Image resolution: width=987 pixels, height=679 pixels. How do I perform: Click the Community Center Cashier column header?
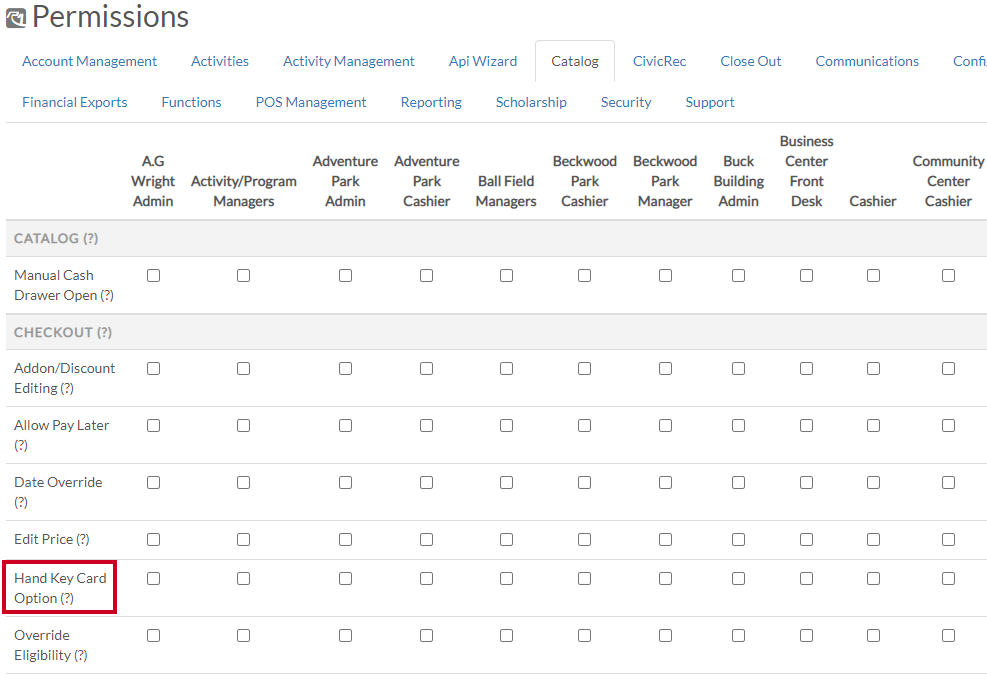tap(948, 181)
